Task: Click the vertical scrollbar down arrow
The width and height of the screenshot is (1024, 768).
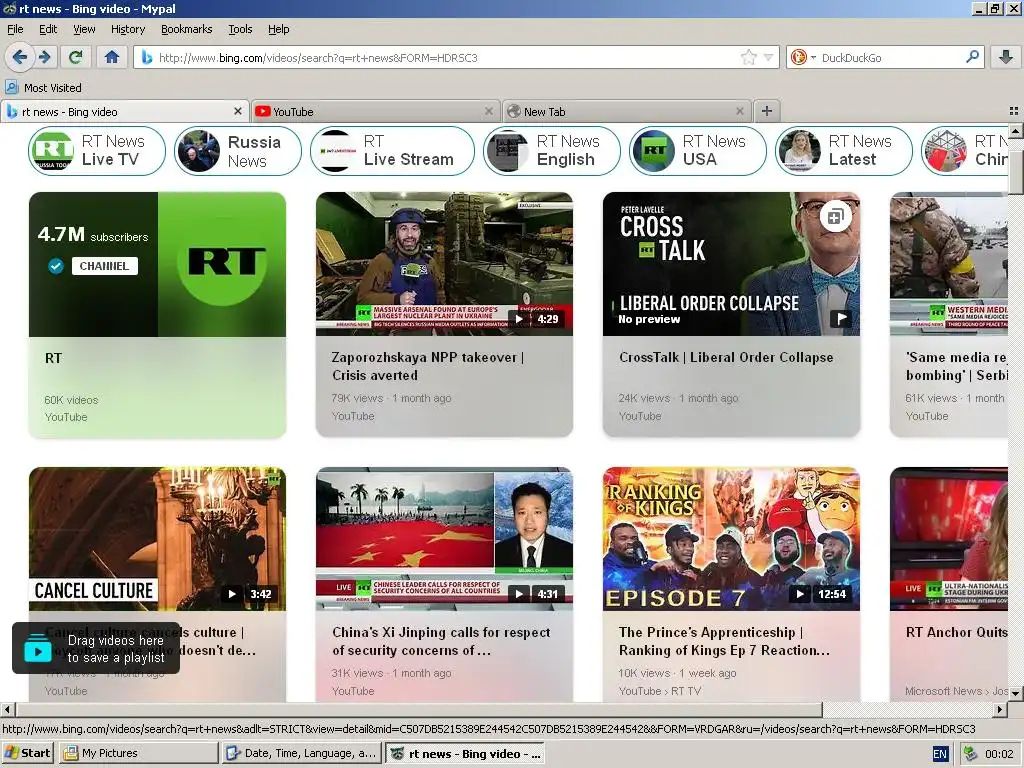Action: (1016, 692)
